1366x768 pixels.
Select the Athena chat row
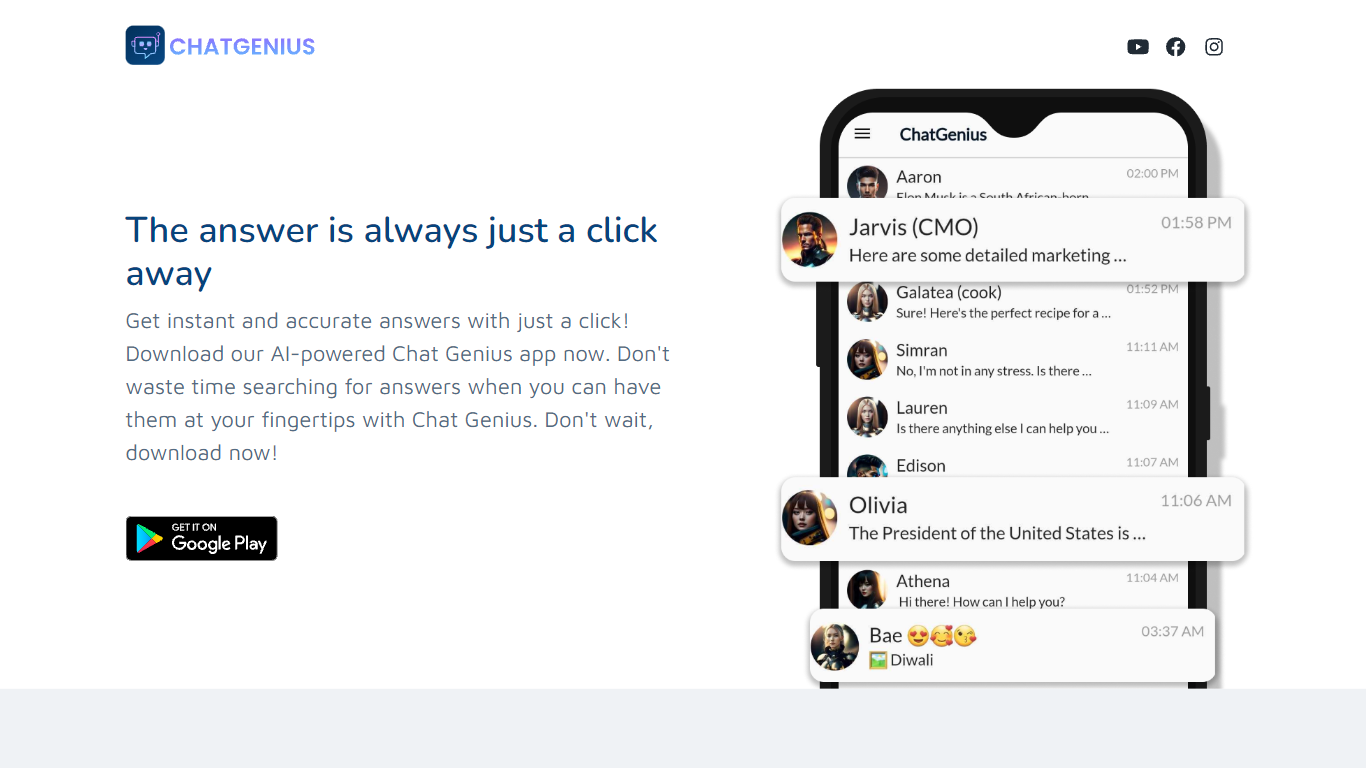(x=1013, y=590)
